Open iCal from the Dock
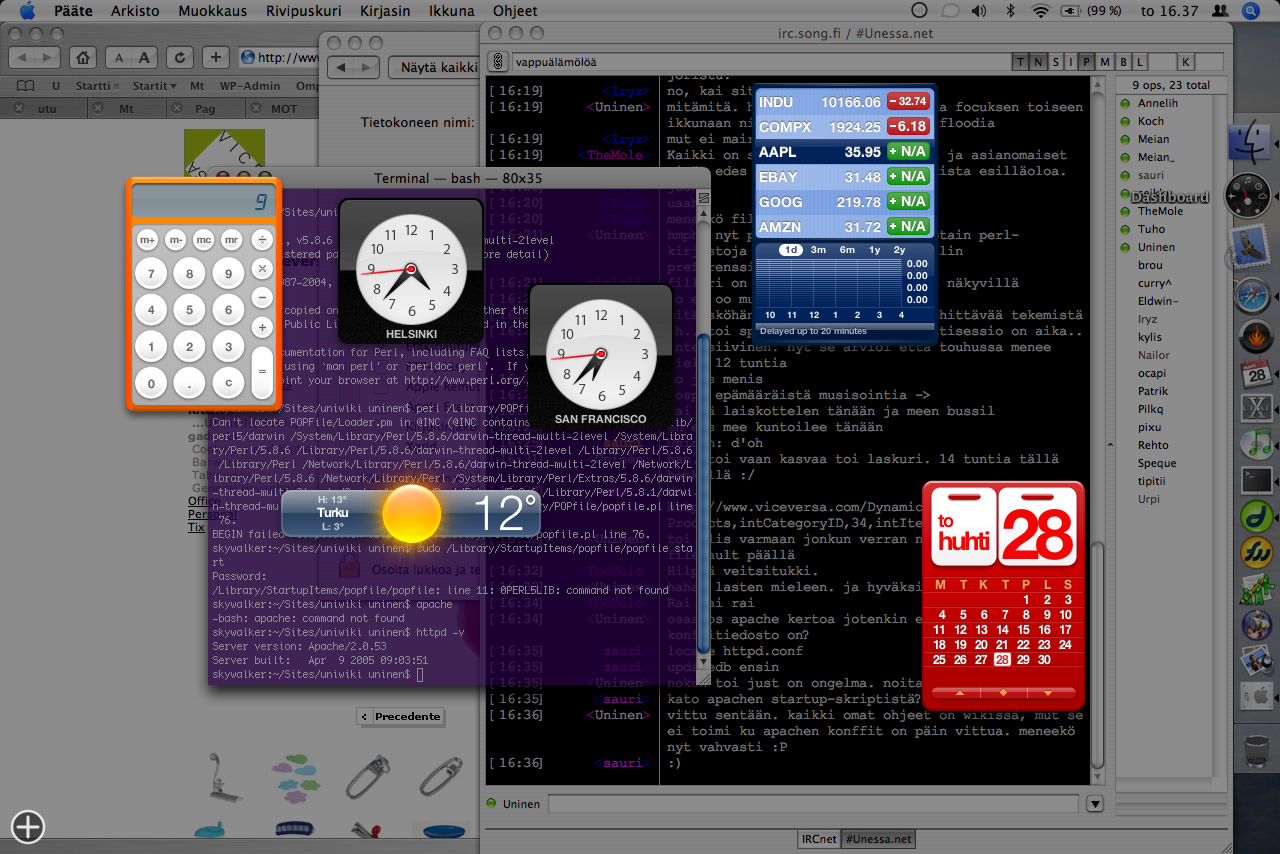 [1255, 376]
